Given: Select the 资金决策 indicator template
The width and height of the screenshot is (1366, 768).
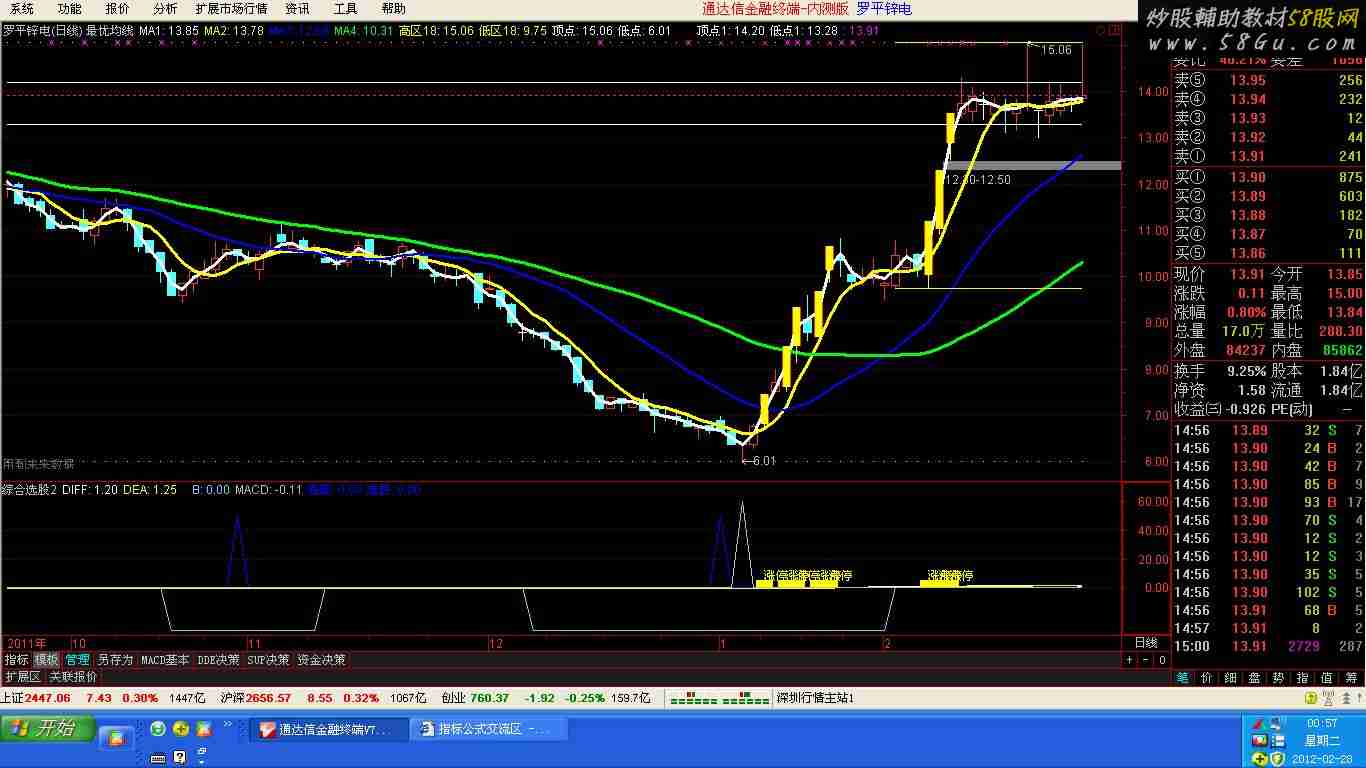Looking at the screenshot, I should pos(321,660).
